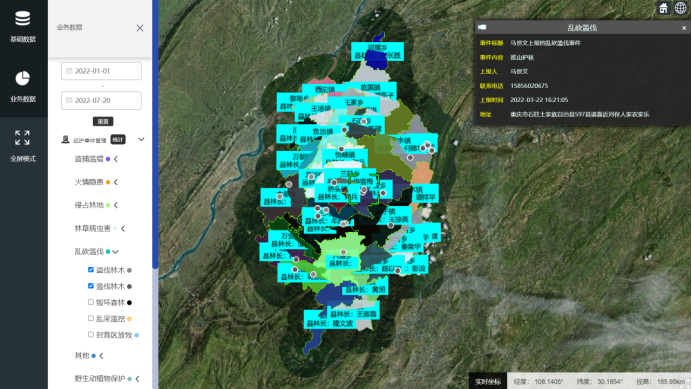Click the 2022-01-01 start date field
The width and height of the screenshot is (692, 389).
click(x=102, y=71)
